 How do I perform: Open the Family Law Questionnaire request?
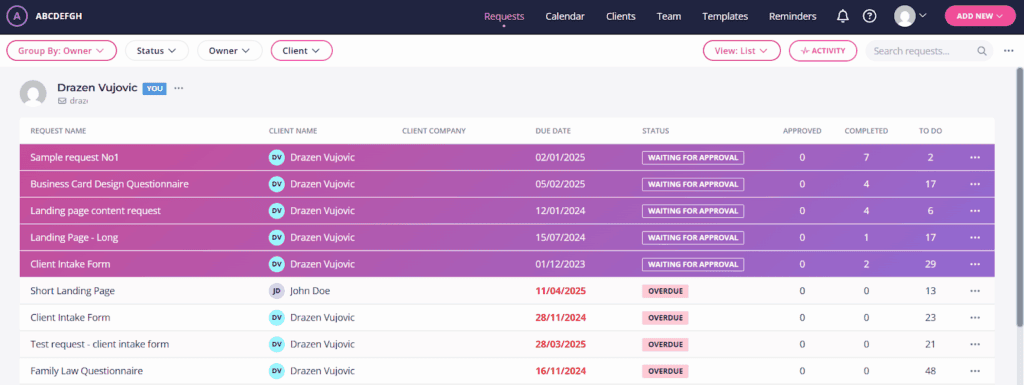(x=86, y=371)
